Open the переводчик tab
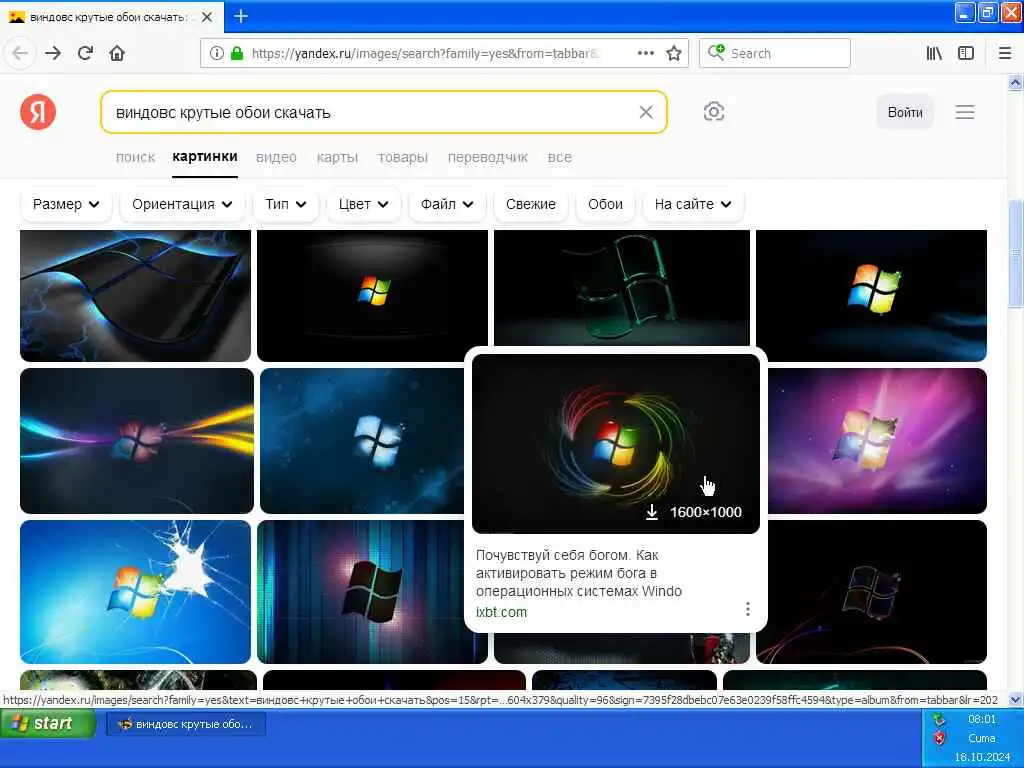Image resolution: width=1024 pixels, height=768 pixels. pos(487,157)
